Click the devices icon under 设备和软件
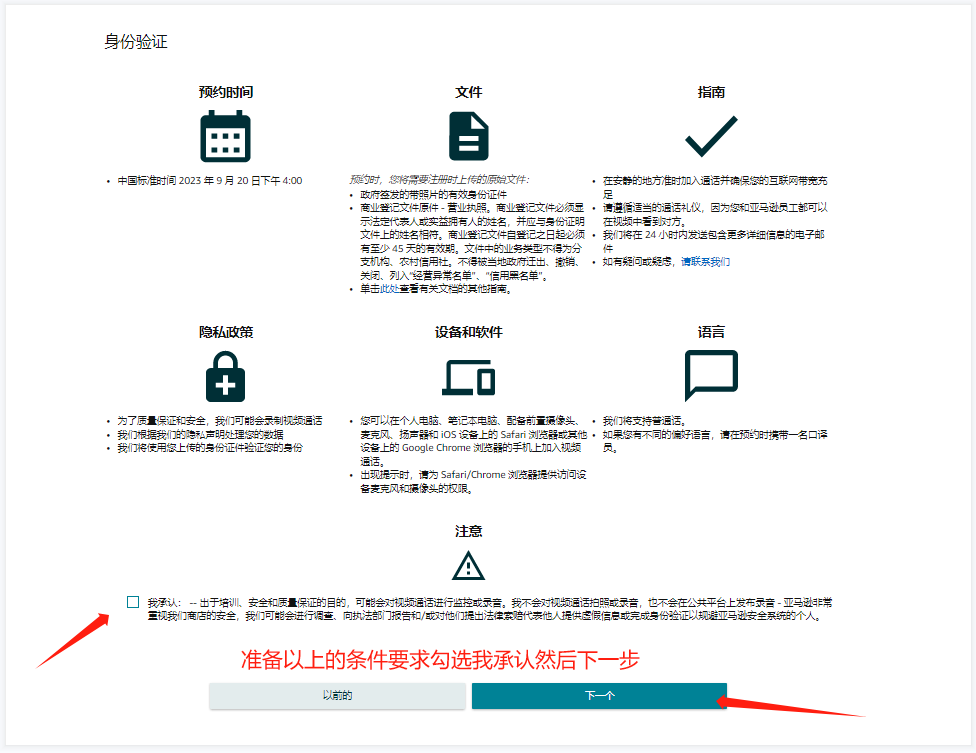The image size is (976, 753). tap(468, 377)
